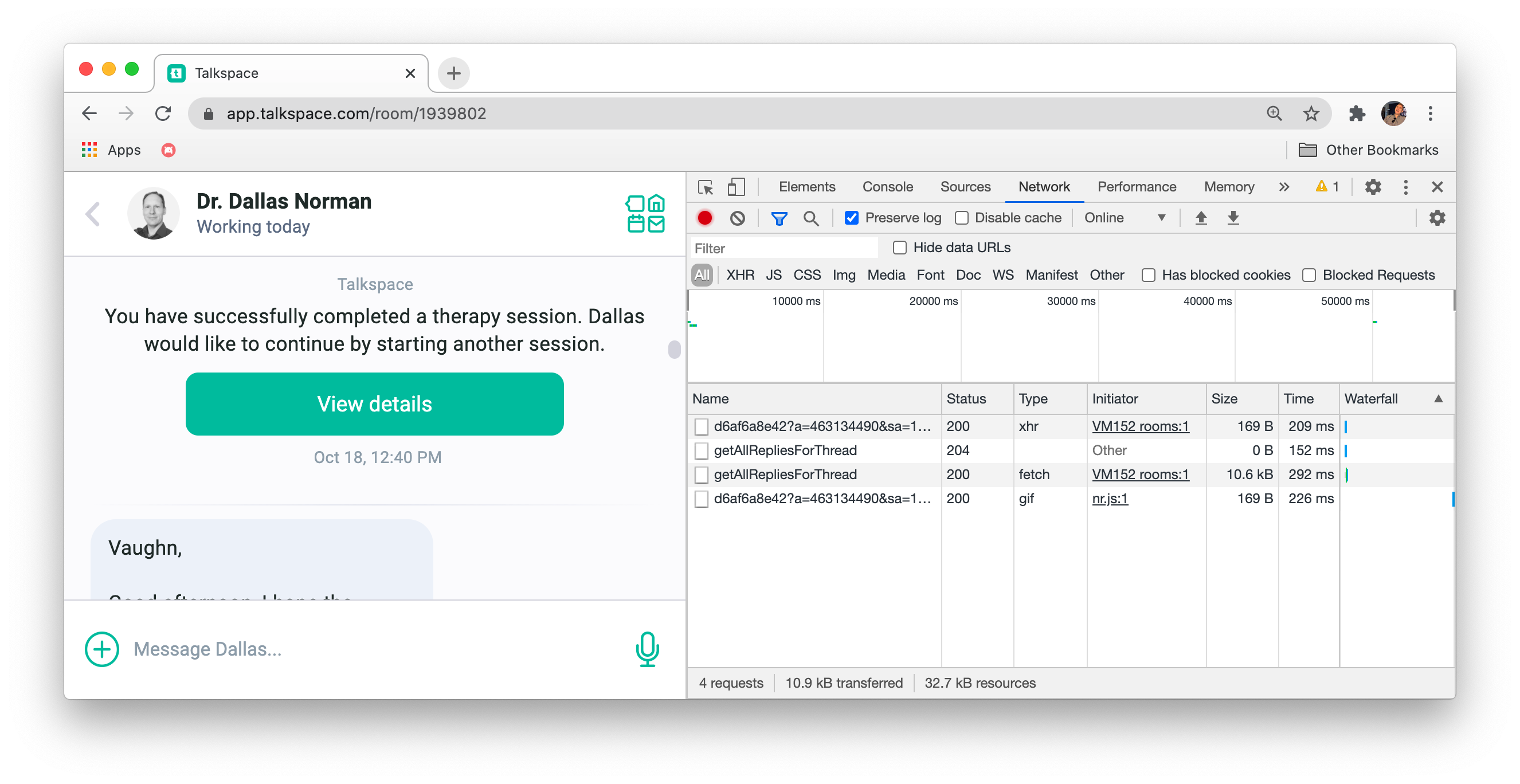
Task: Sort by the Waterfall column arrow
Action: click(x=1439, y=399)
